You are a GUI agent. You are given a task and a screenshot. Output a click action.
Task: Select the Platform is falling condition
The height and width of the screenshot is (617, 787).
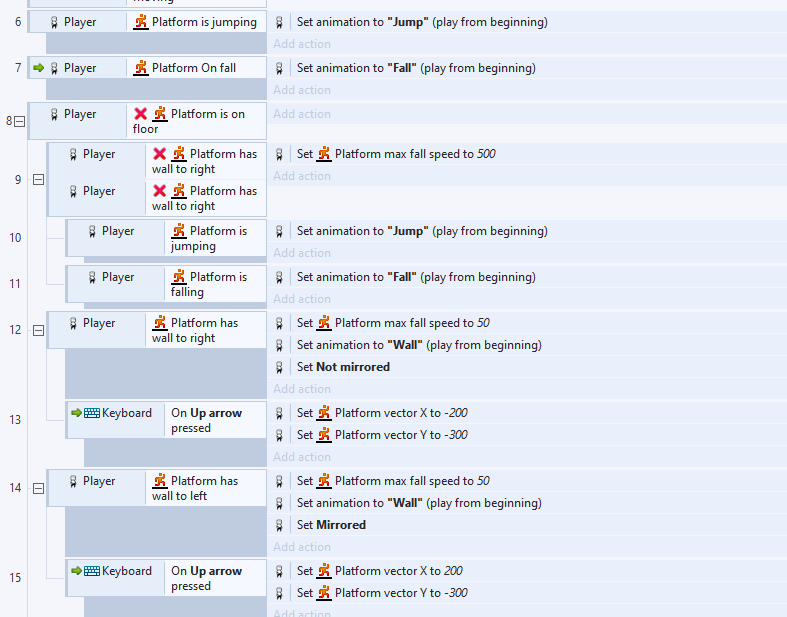click(214, 284)
